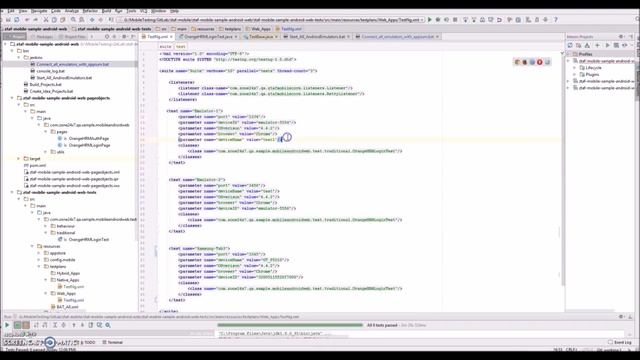Click the Redo toolbar icon
640x360 pixels.
click(x=36, y=20)
